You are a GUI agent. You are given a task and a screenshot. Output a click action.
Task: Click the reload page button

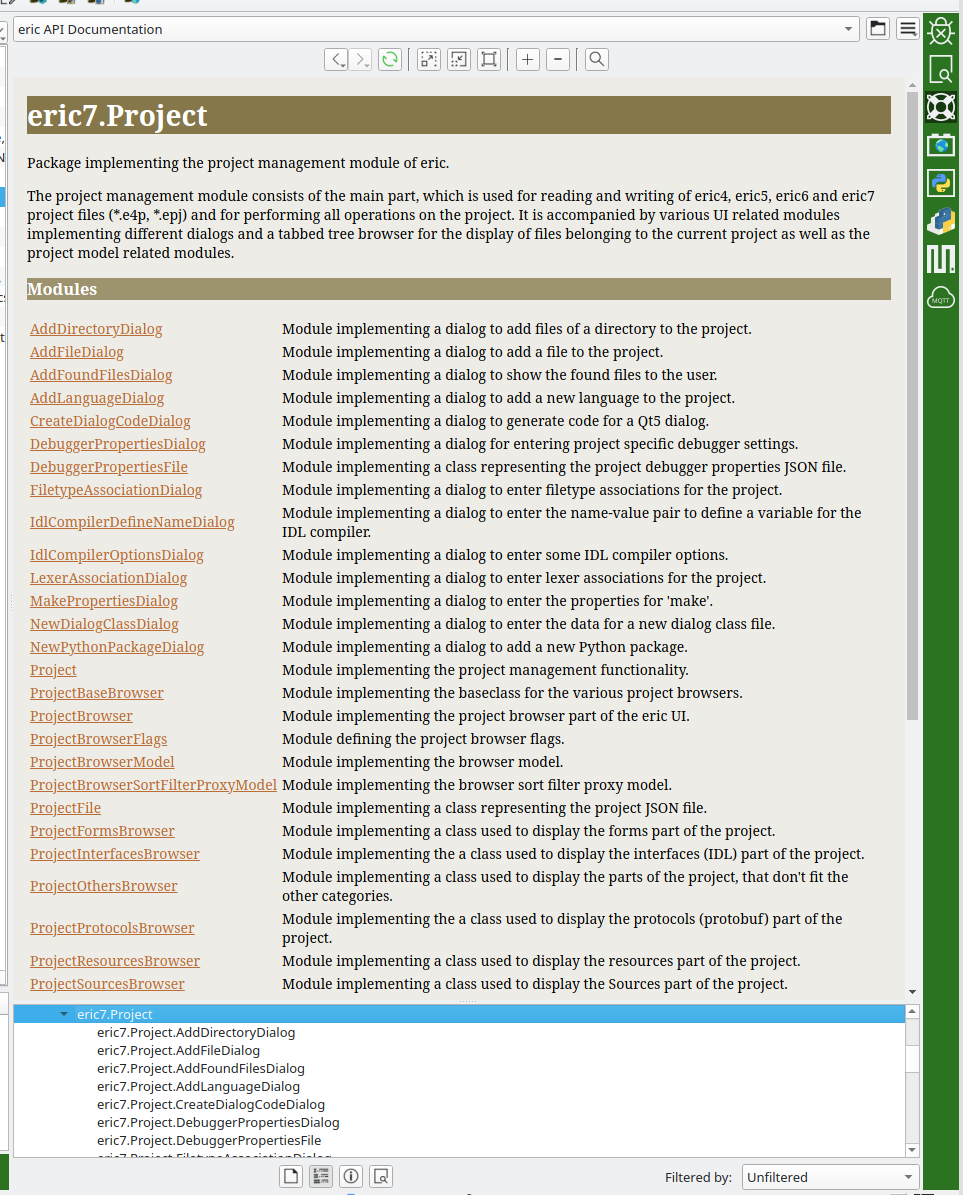(x=390, y=60)
